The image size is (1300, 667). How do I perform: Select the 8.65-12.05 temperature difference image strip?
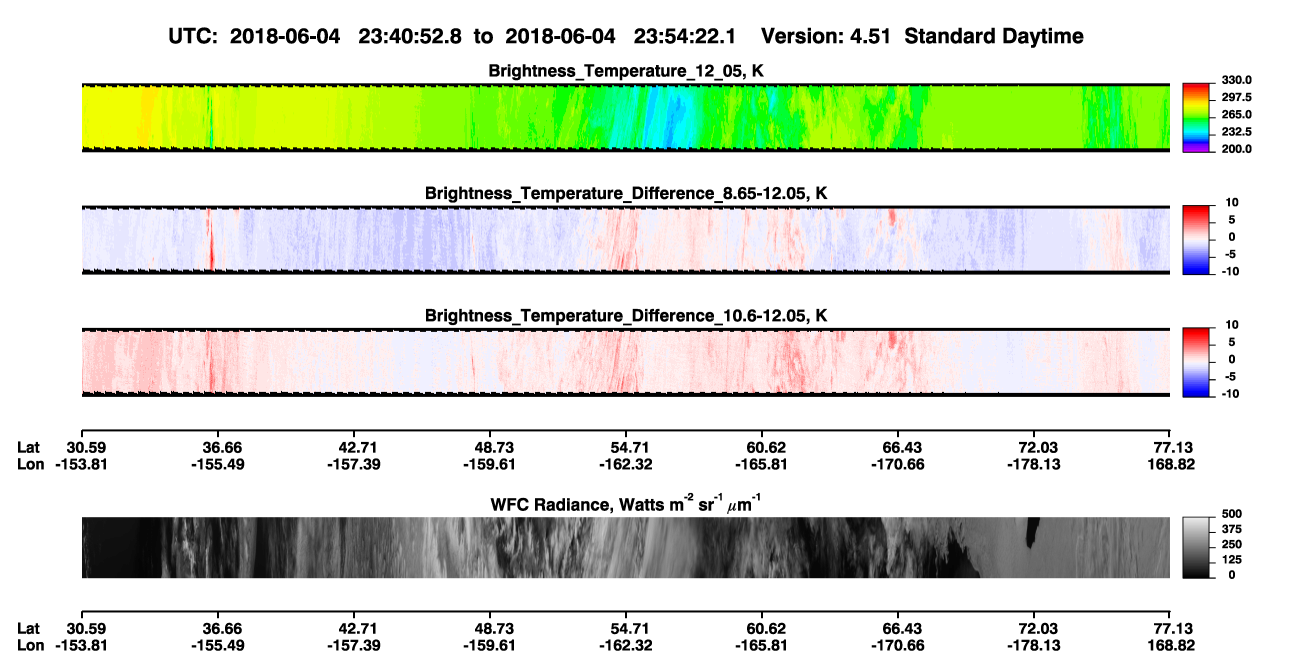pyautogui.click(x=625, y=239)
